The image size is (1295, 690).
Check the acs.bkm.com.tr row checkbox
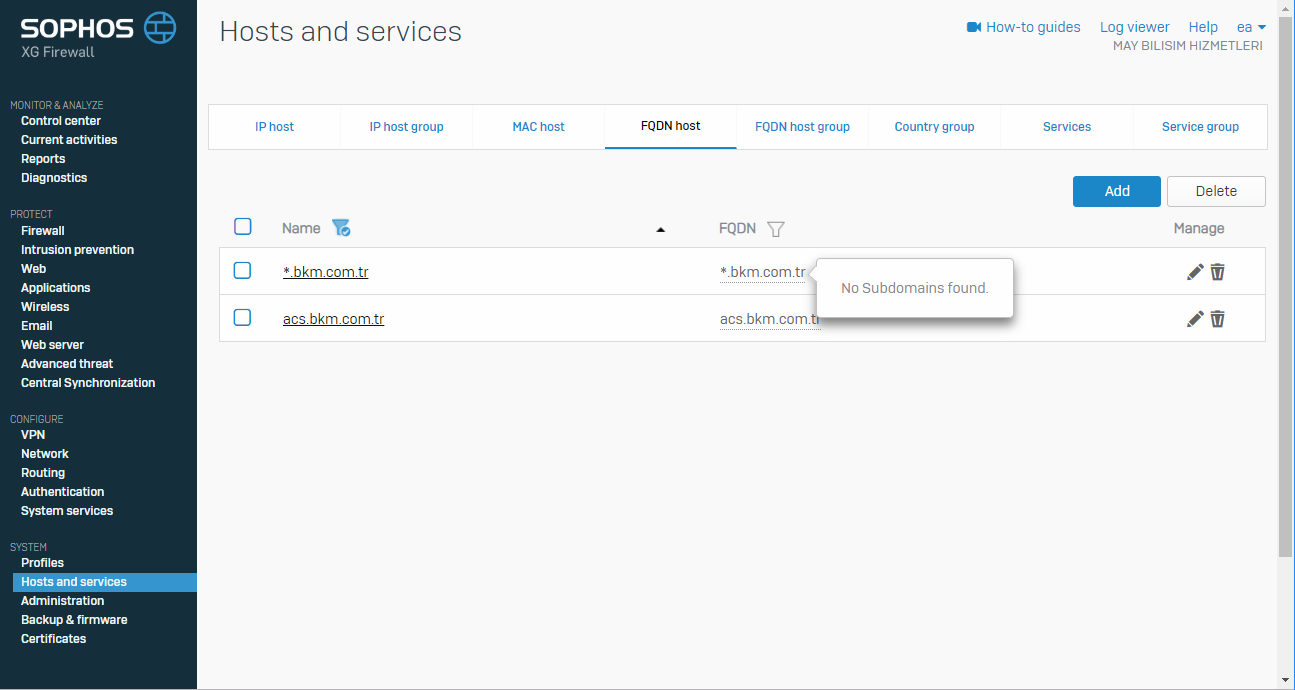(x=242, y=317)
